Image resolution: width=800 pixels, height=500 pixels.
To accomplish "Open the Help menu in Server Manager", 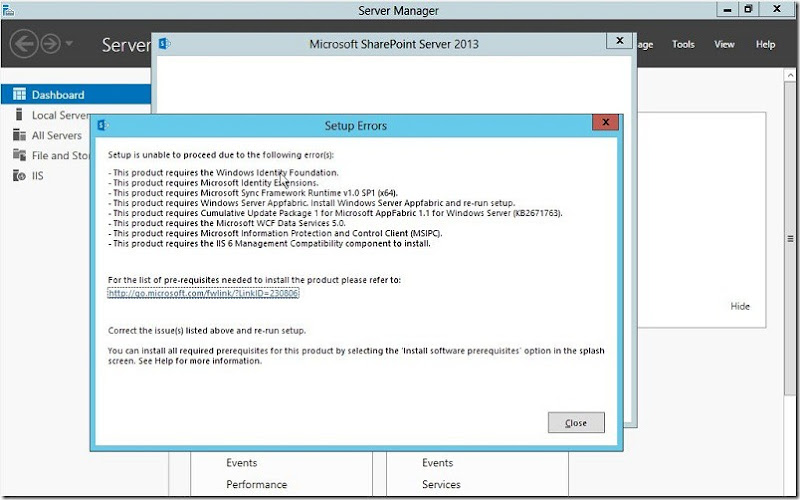I will (765, 44).
